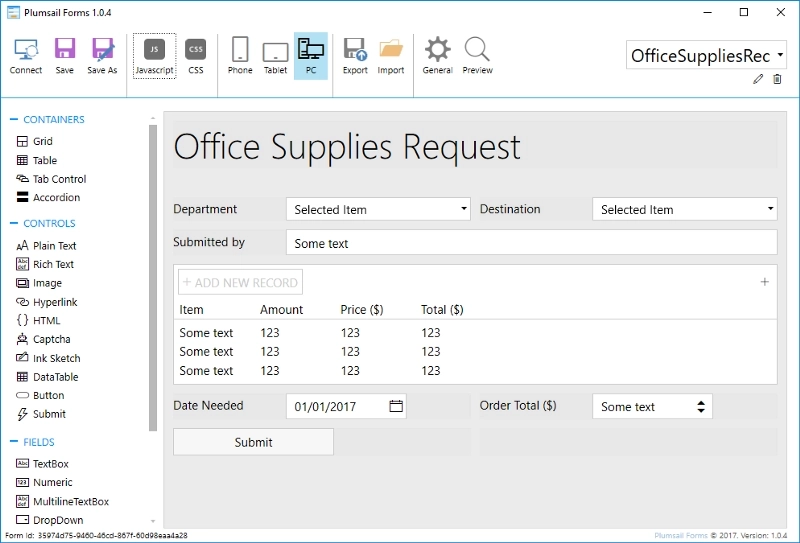Click the toolbox panel scrollbar
This screenshot has width=800, height=543.
tap(153, 278)
